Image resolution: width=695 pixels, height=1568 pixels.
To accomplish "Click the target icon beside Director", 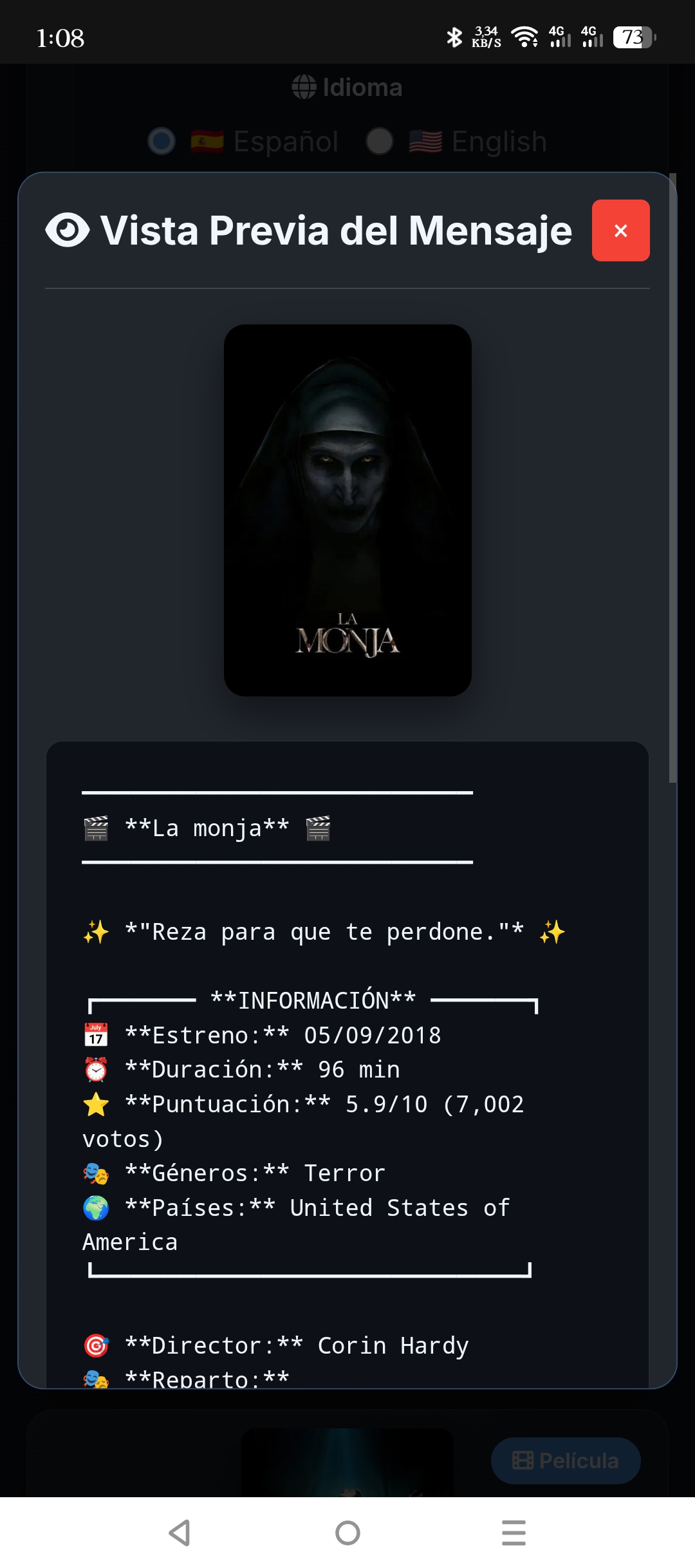I will (x=96, y=1345).
